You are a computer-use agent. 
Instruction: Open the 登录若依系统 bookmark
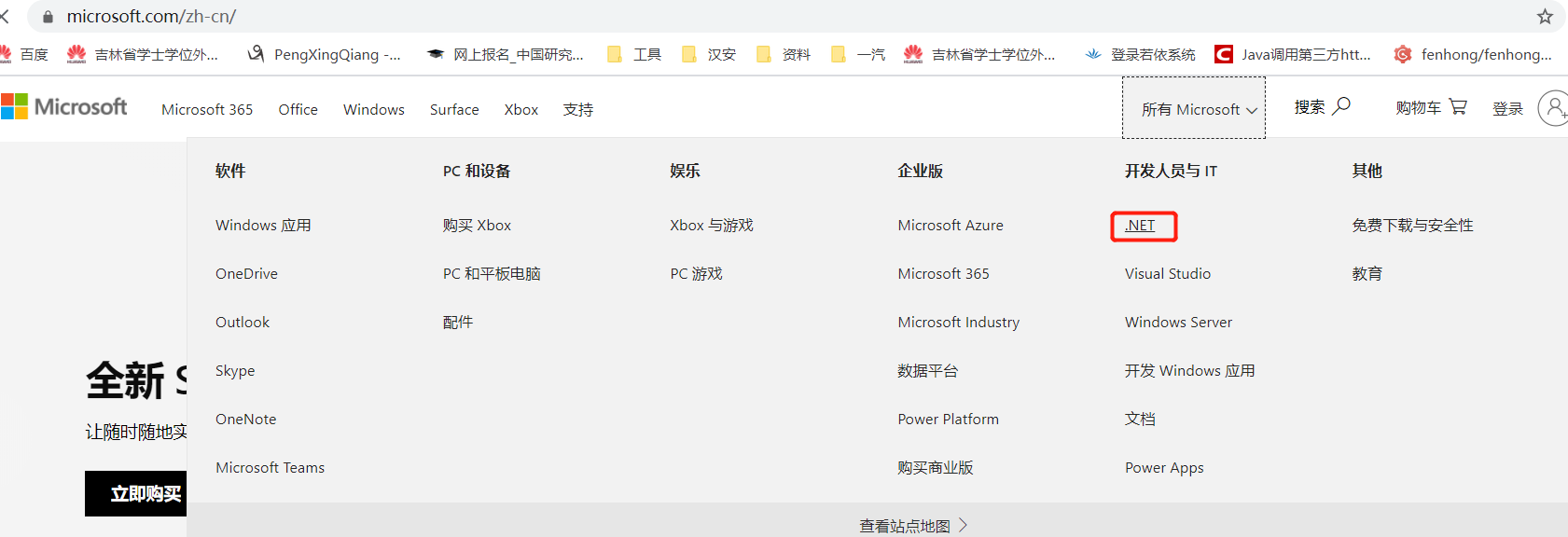[x=1140, y=55]
